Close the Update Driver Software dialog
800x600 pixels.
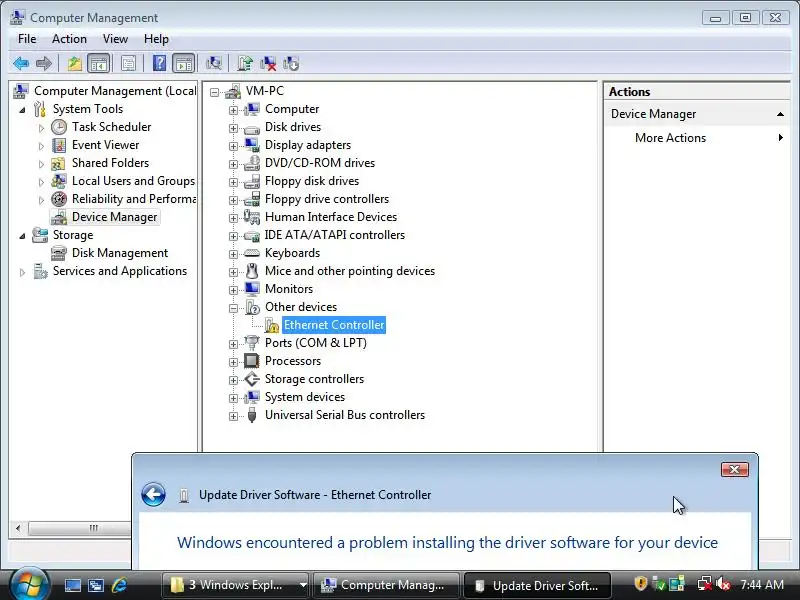point(735,469)
